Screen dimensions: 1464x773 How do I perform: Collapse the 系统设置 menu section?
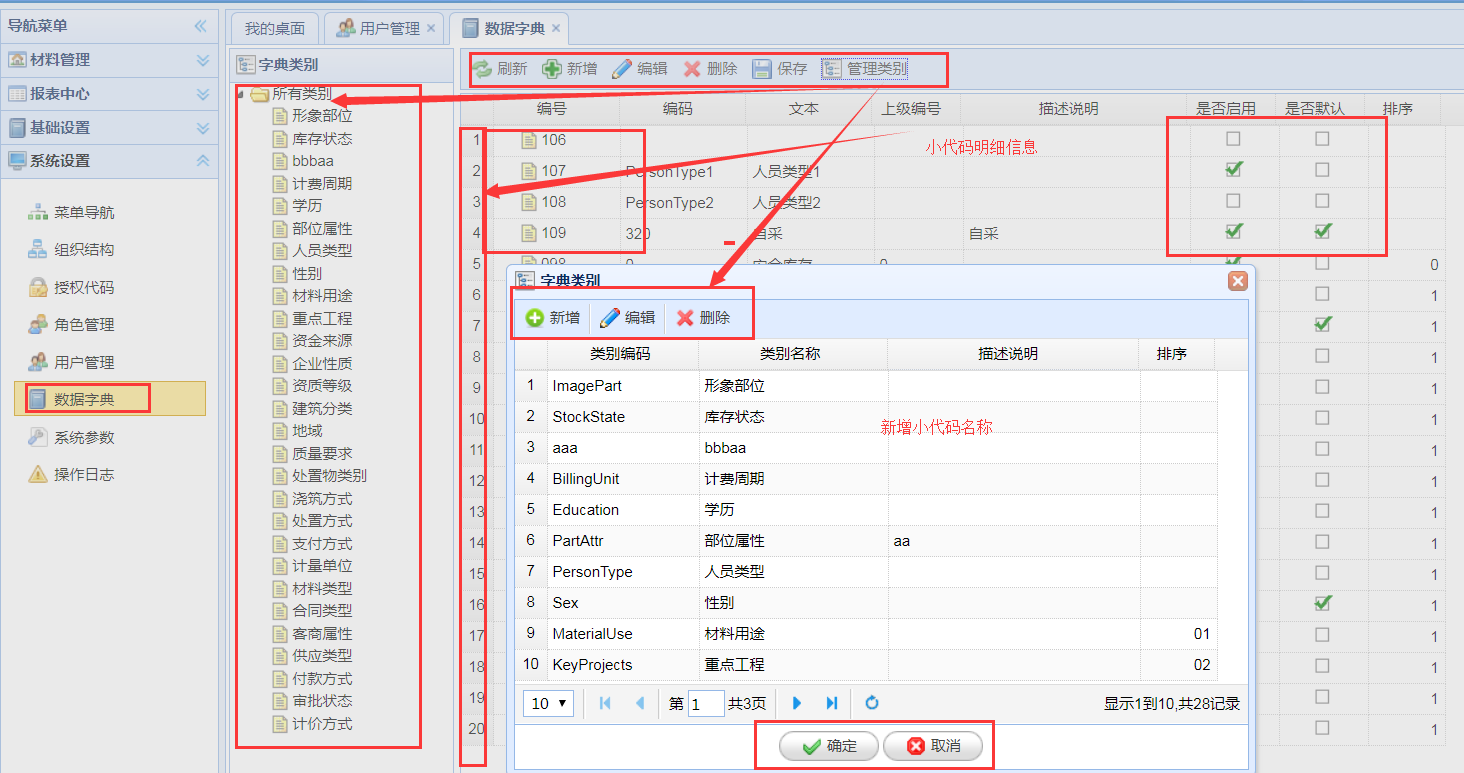(203, 160)
